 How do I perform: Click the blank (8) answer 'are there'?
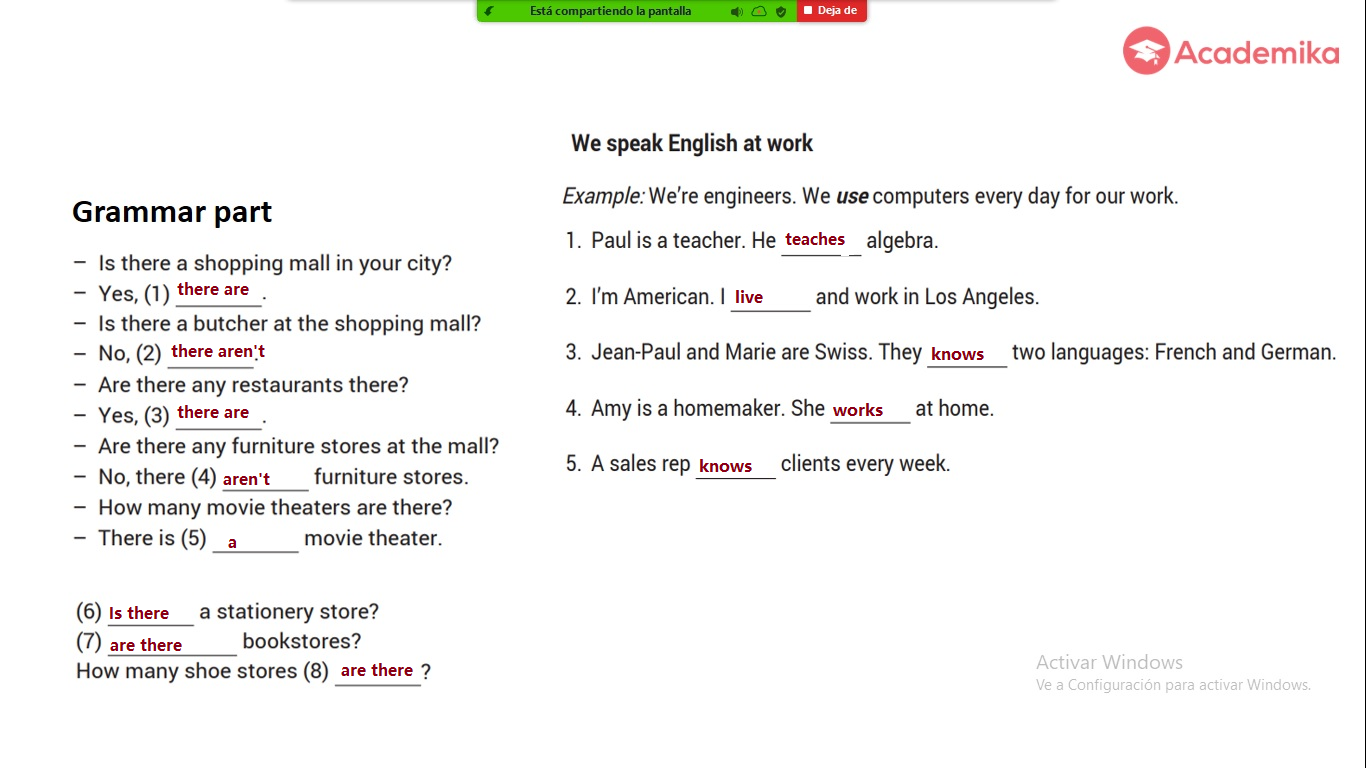(x=377, y=670)
